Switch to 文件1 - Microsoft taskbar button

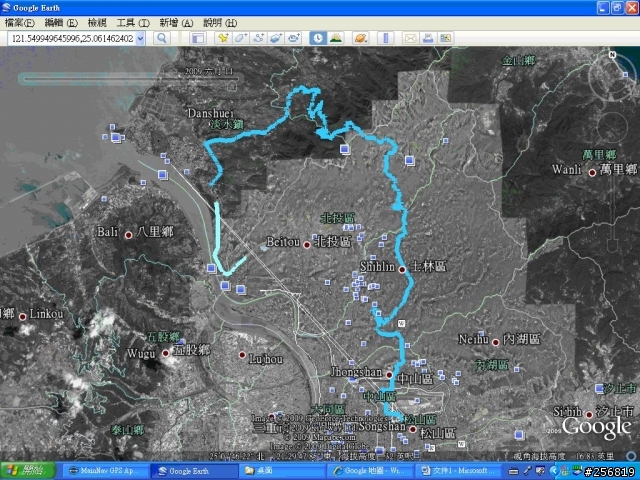pos(458,471)
